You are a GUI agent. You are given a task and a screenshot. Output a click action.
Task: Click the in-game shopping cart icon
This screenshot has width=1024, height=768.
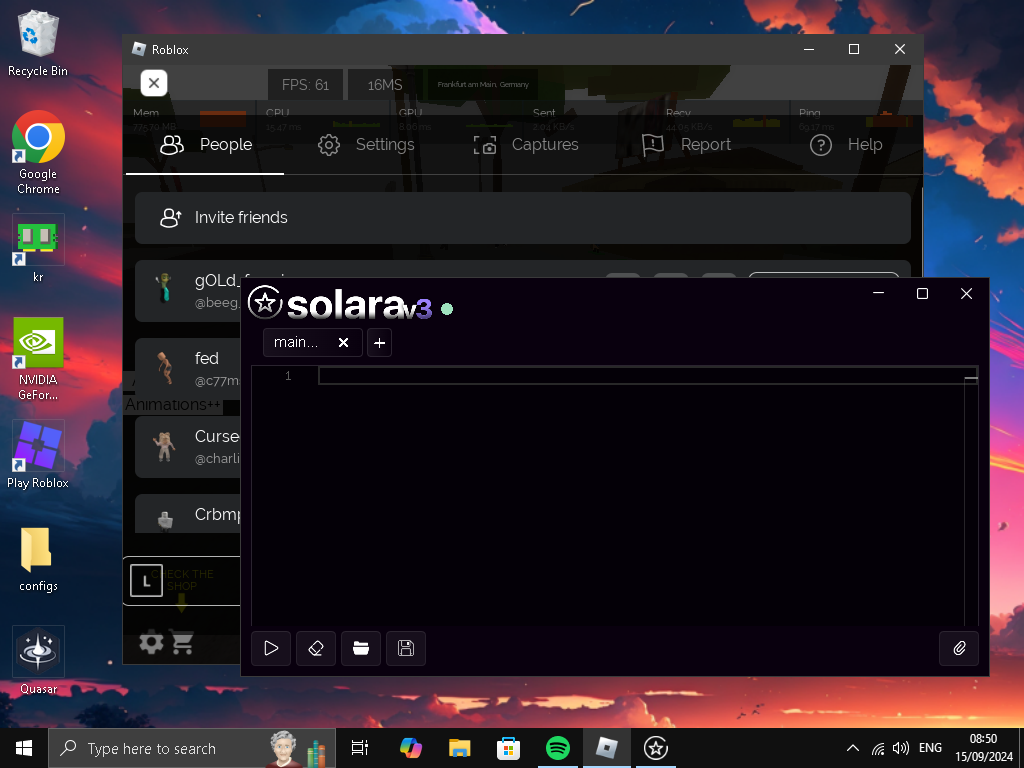tap(183, 643)
